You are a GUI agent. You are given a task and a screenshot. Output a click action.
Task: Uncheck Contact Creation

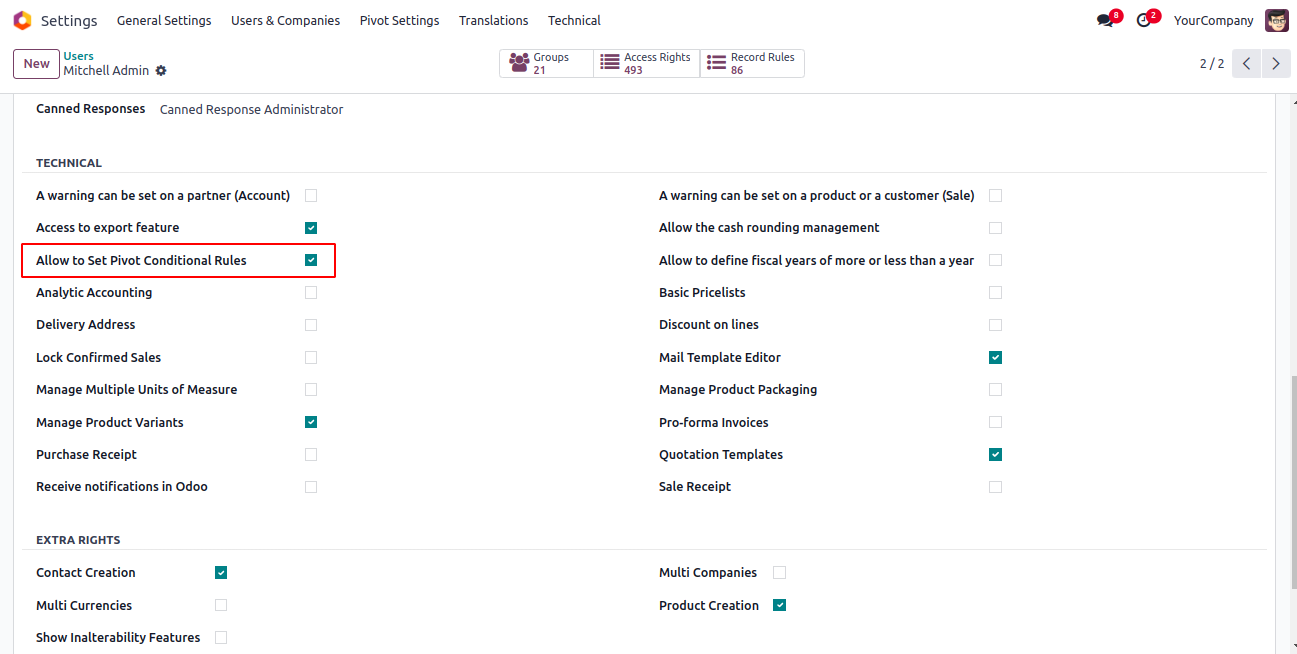[x=221, y=573]
